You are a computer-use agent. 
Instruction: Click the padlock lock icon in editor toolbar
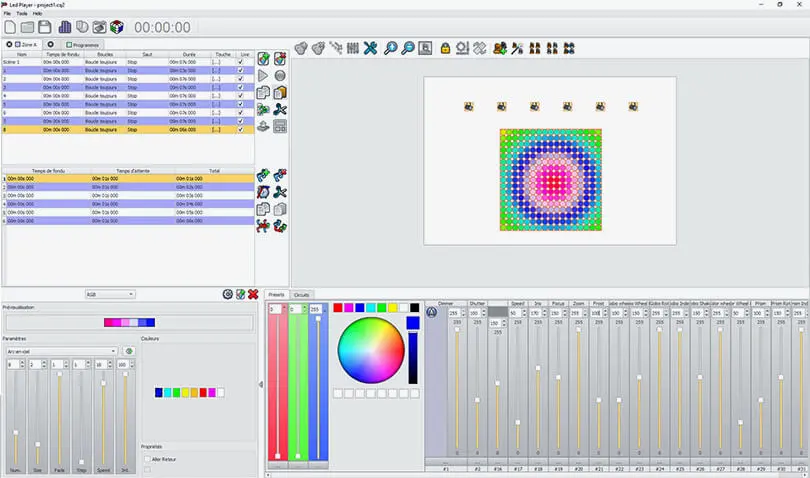click(x=443, y=47)
